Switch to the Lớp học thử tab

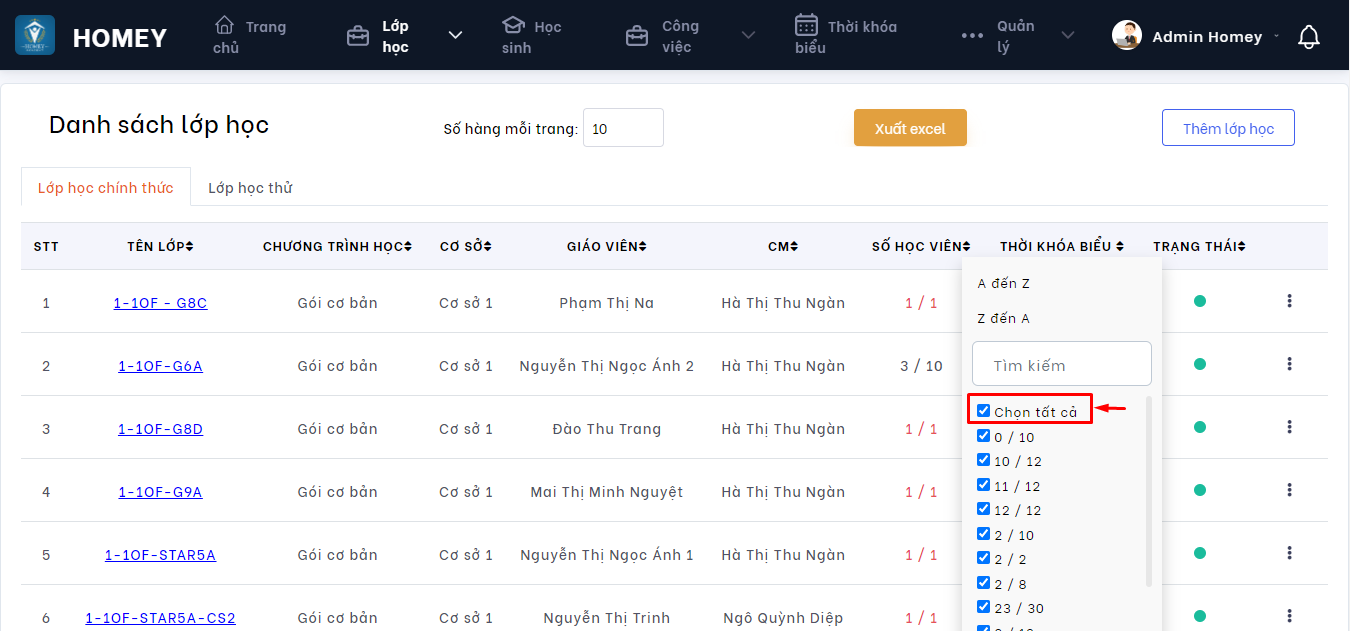click(x=250, y=188)
